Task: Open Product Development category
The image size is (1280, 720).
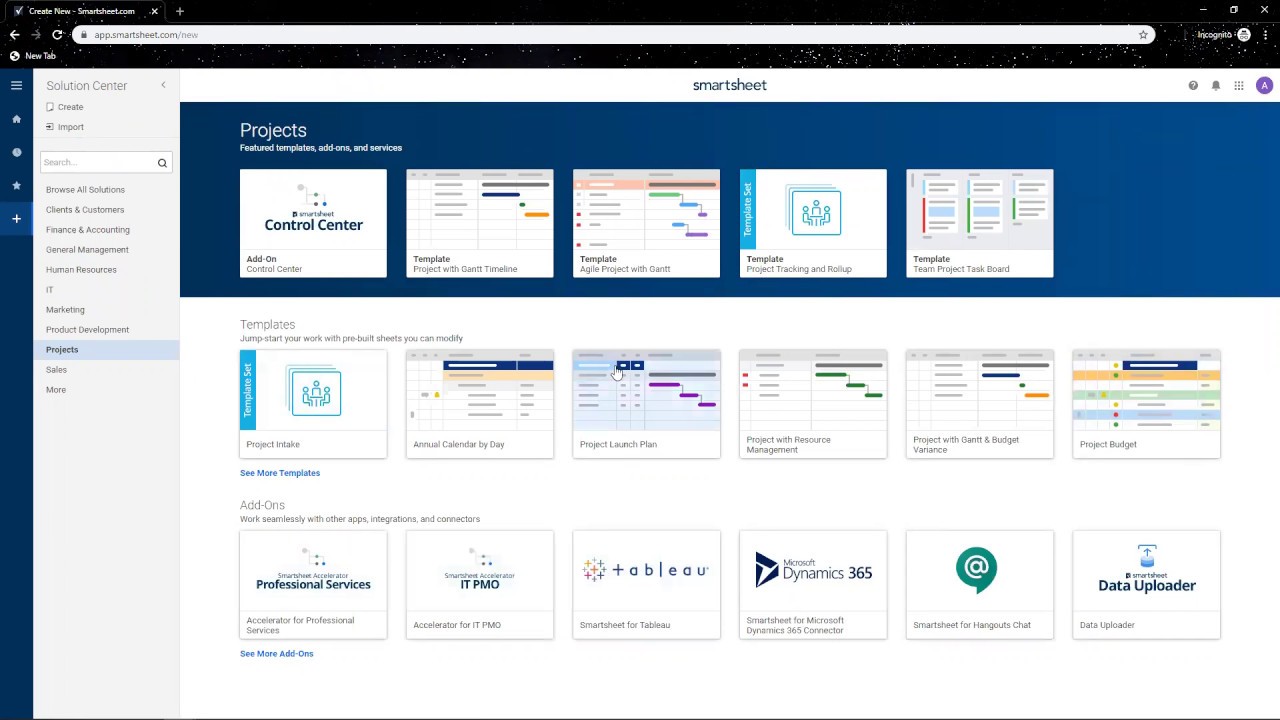Action: pos(87,330)
